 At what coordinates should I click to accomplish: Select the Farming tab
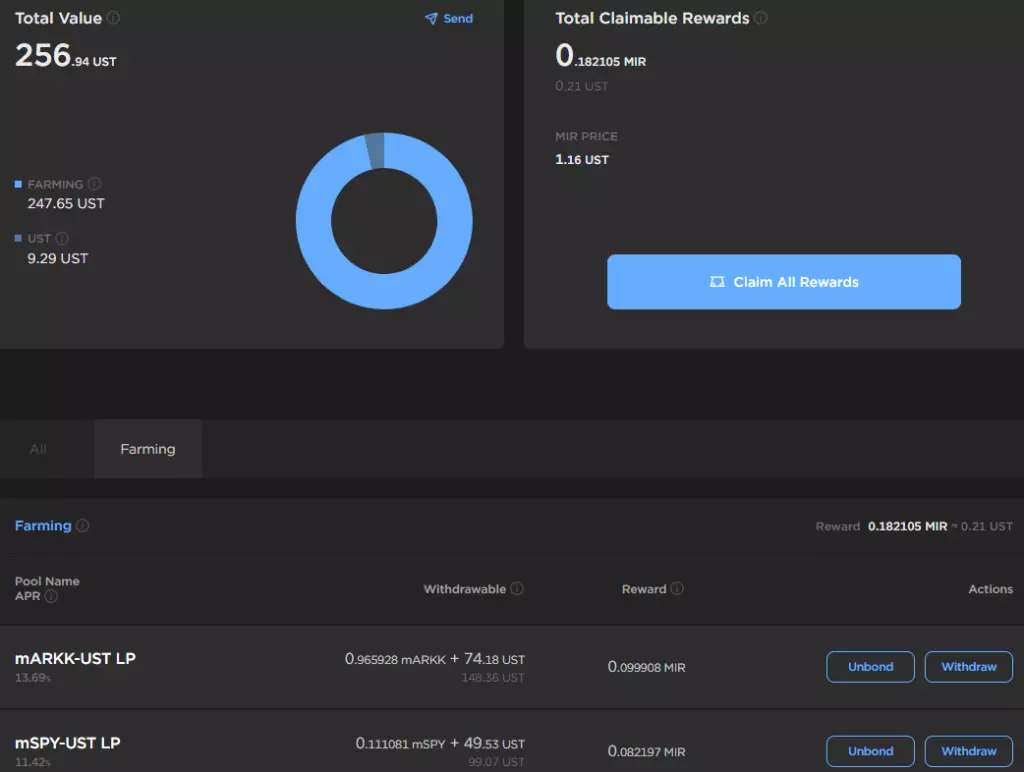(148, 449)
